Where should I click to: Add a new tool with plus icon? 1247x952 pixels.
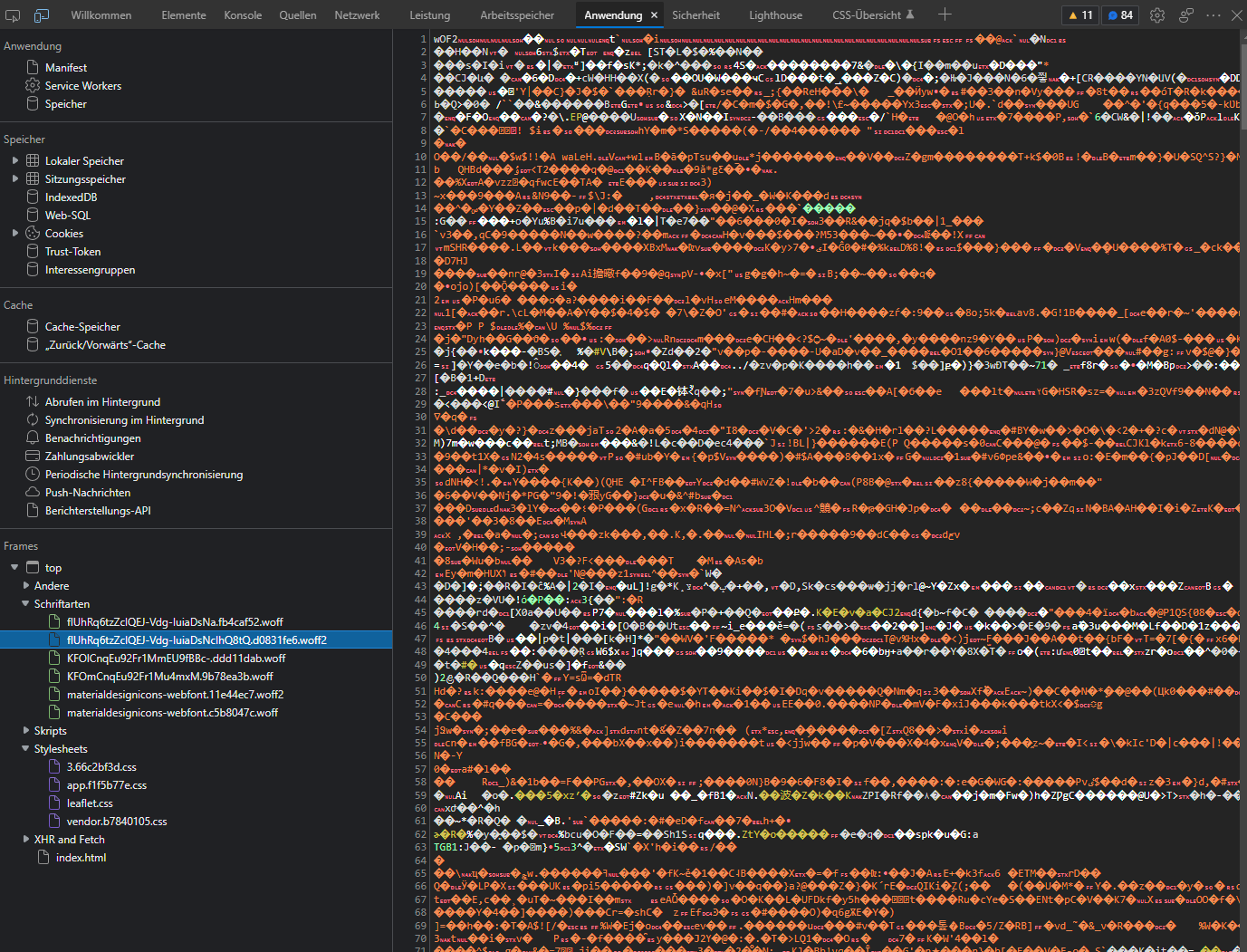coord(945,14)
